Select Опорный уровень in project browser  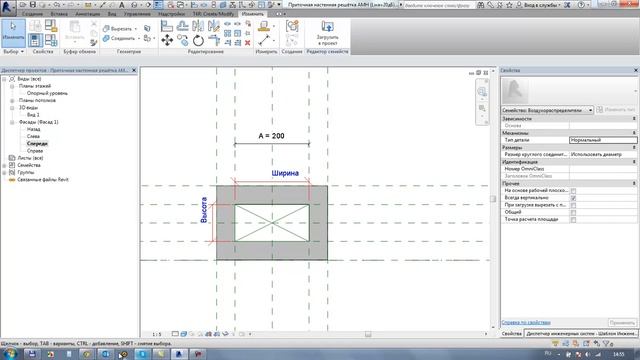pyautogui.click(x=47, y=93)
